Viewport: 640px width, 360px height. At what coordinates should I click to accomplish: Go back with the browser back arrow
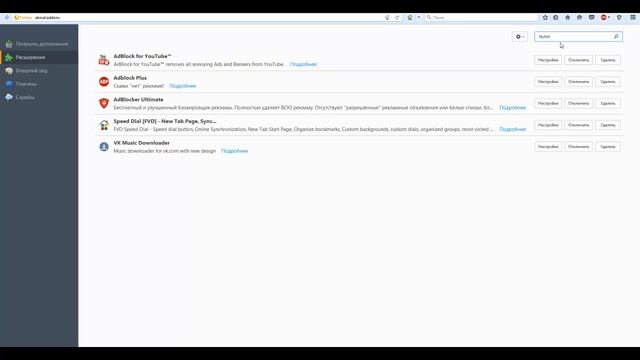7,18
